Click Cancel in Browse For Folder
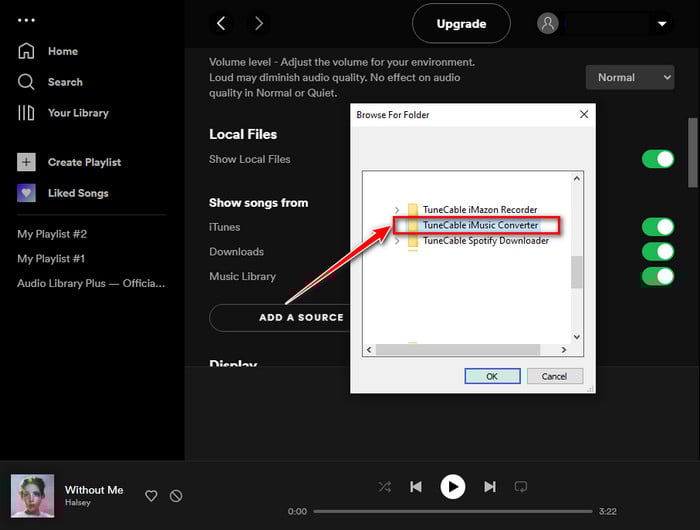 tap(555, 376)
